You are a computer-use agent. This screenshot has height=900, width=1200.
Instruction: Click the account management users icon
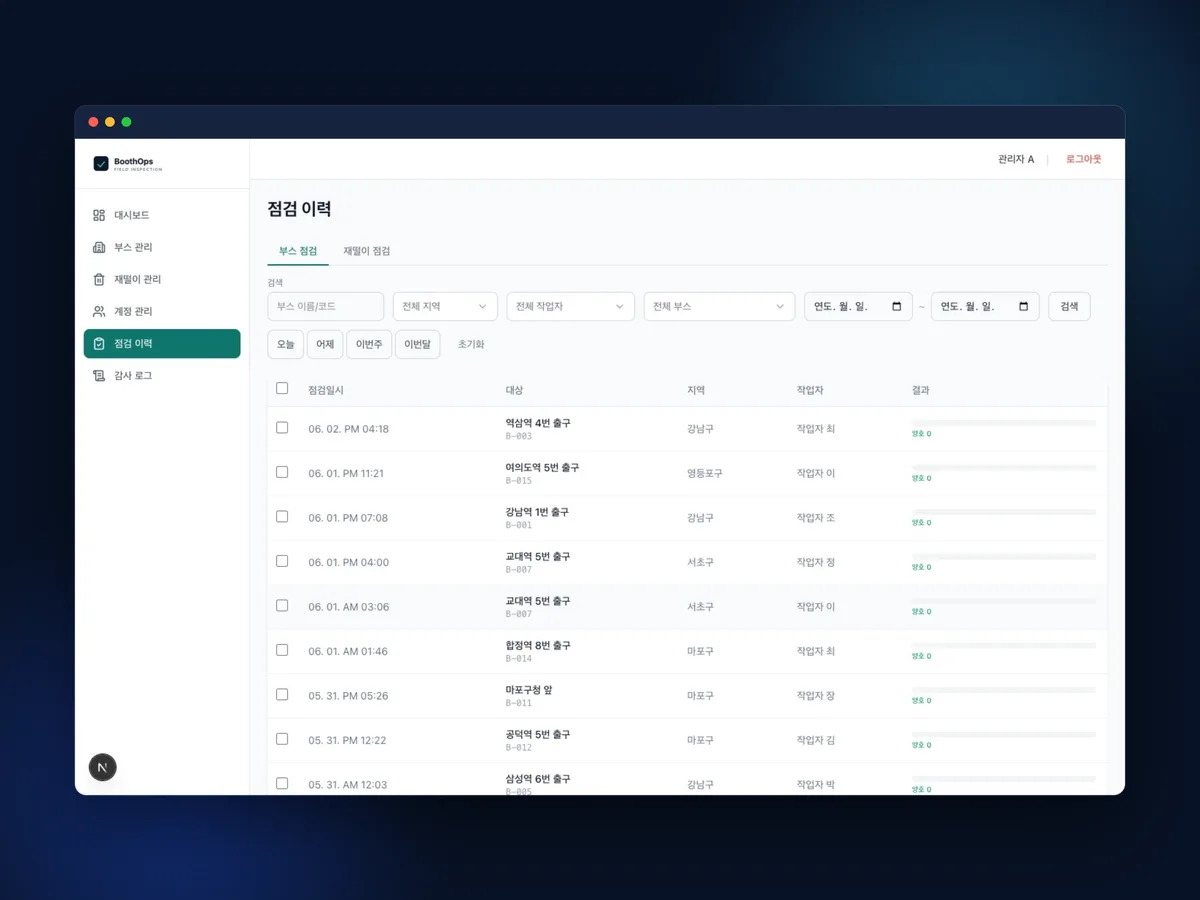coord(99,311)
